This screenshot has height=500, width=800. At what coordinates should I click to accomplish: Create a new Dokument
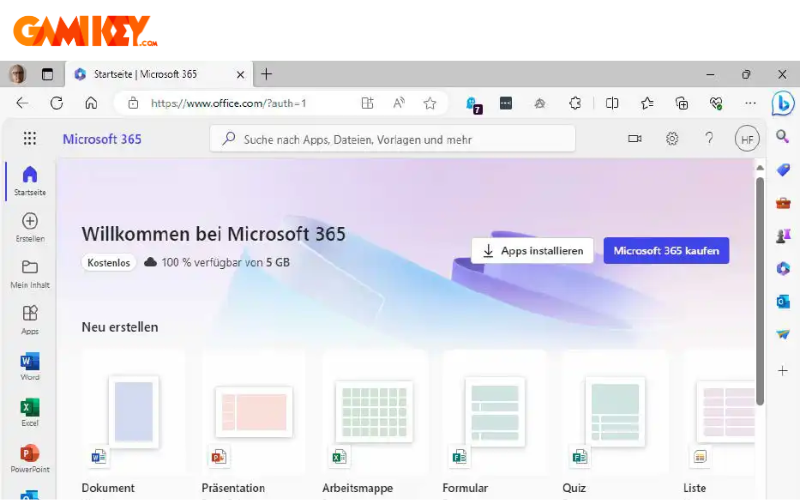pos(133,421)
